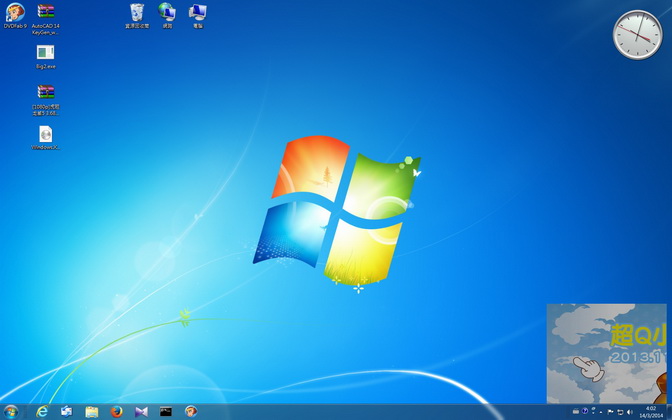Open the volume speaker icon in the tray
672x420 pixels.
point(630,412)
